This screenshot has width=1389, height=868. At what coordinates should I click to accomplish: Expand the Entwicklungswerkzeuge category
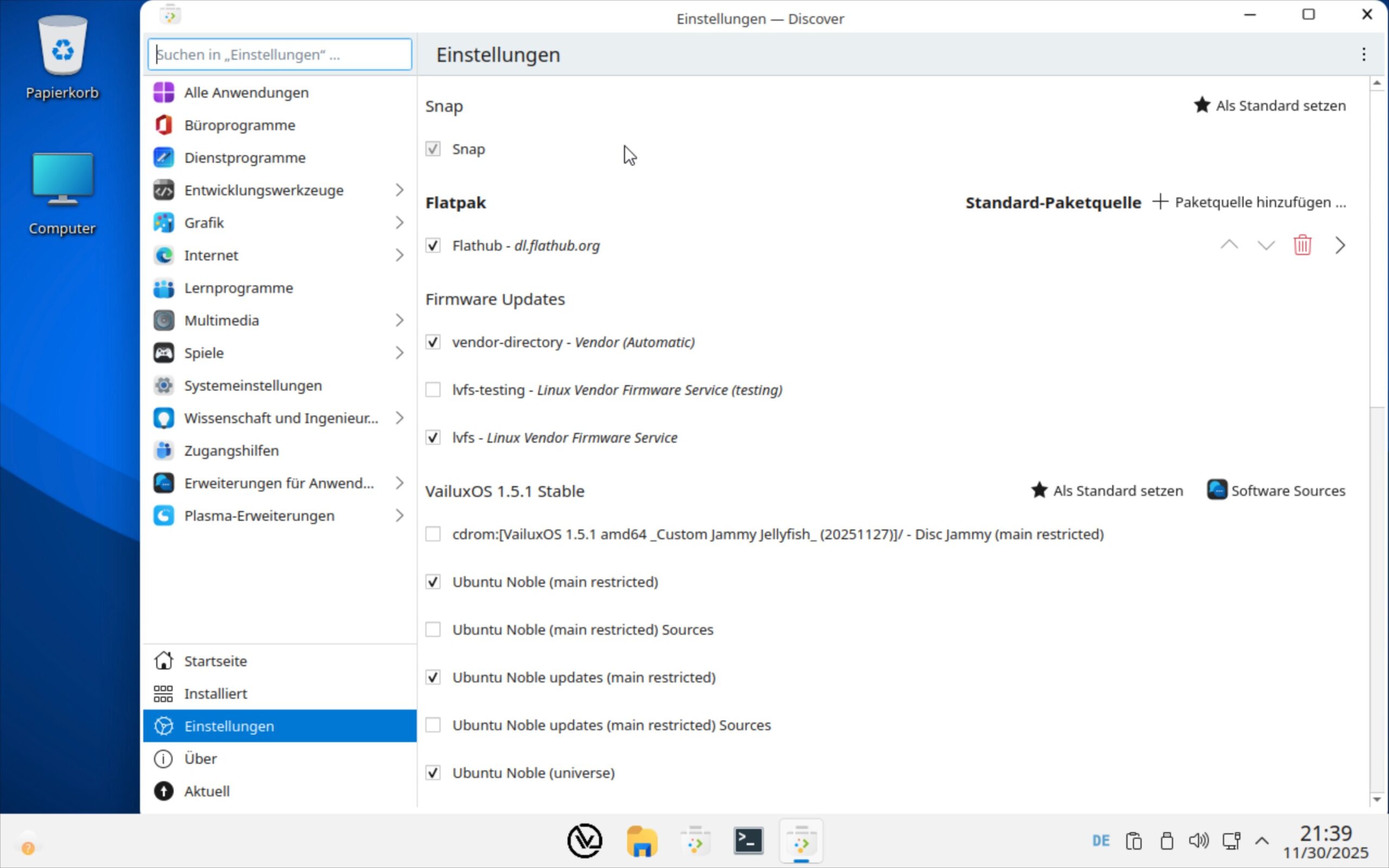click(399, 190)
